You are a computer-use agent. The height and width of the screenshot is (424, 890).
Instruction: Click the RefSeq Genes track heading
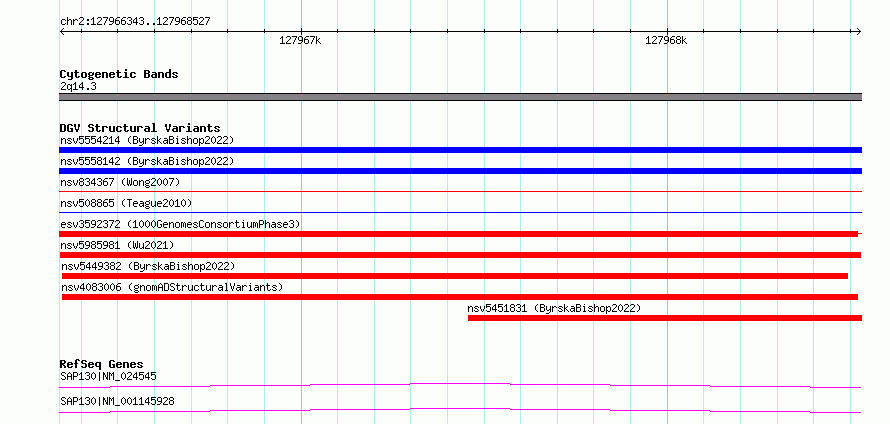102,364
